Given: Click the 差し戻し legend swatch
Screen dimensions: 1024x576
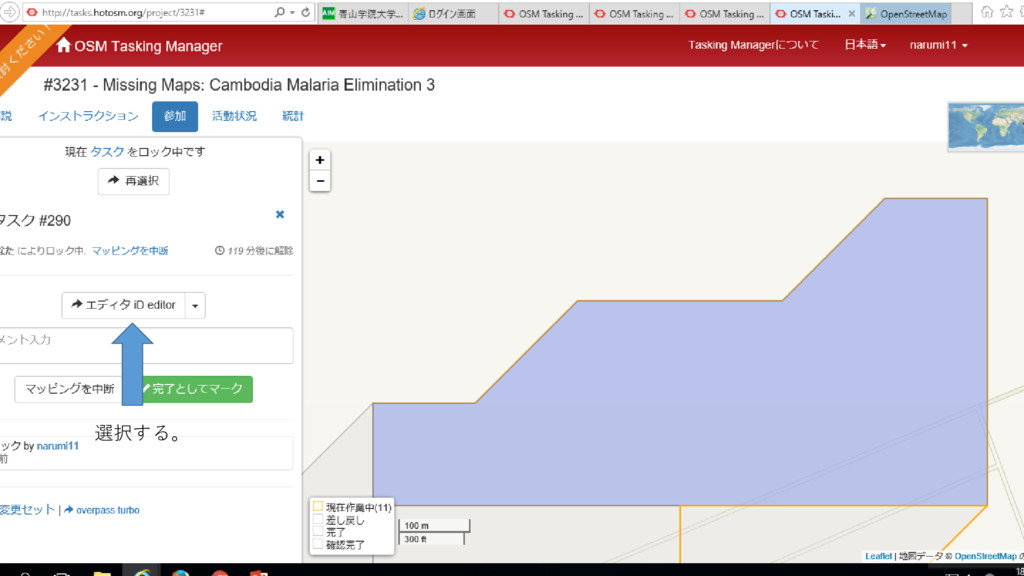Looking at the screenshot, I should point(318,520).
